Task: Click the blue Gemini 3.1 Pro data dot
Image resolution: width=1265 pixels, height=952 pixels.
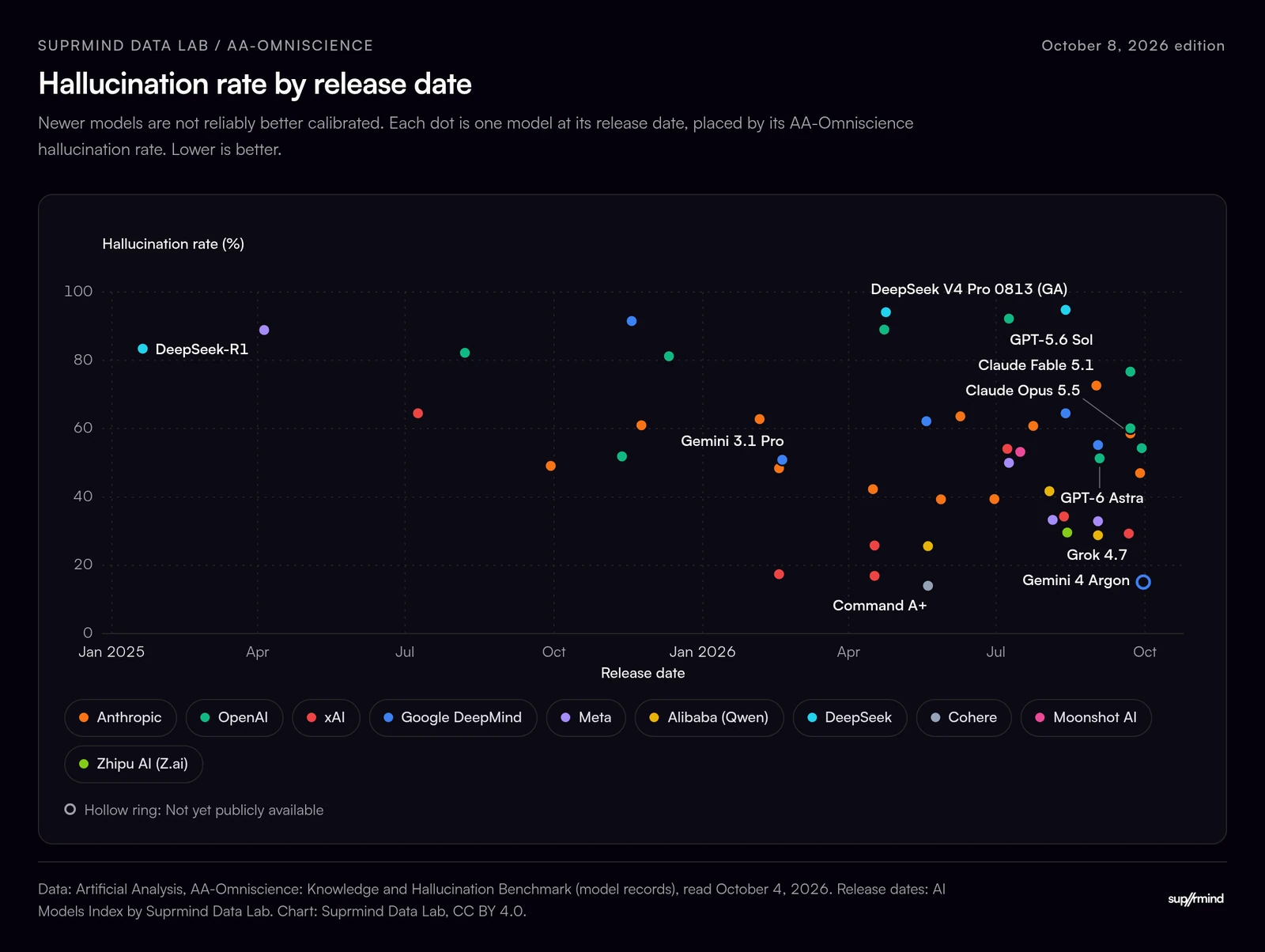Action: (782, 460)
